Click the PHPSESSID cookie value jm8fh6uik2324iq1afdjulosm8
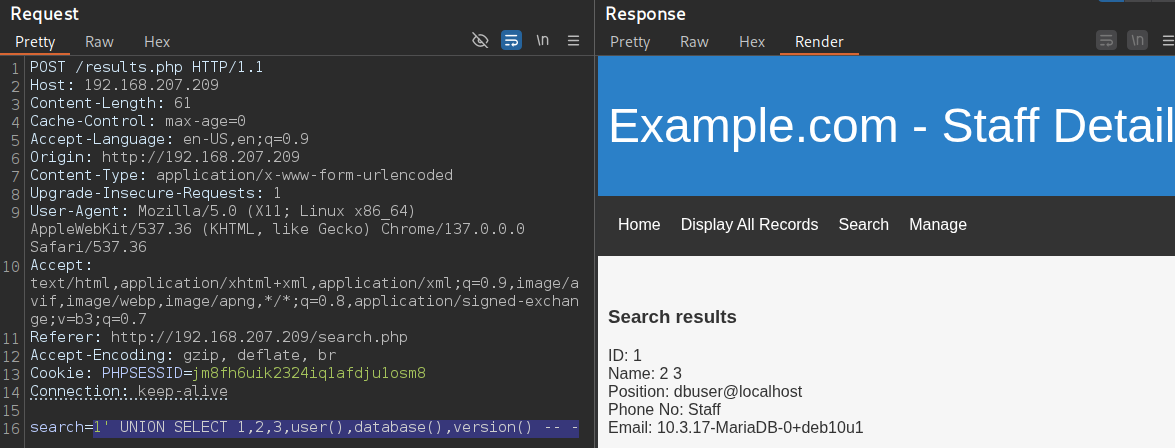 [x=309, y=373]
